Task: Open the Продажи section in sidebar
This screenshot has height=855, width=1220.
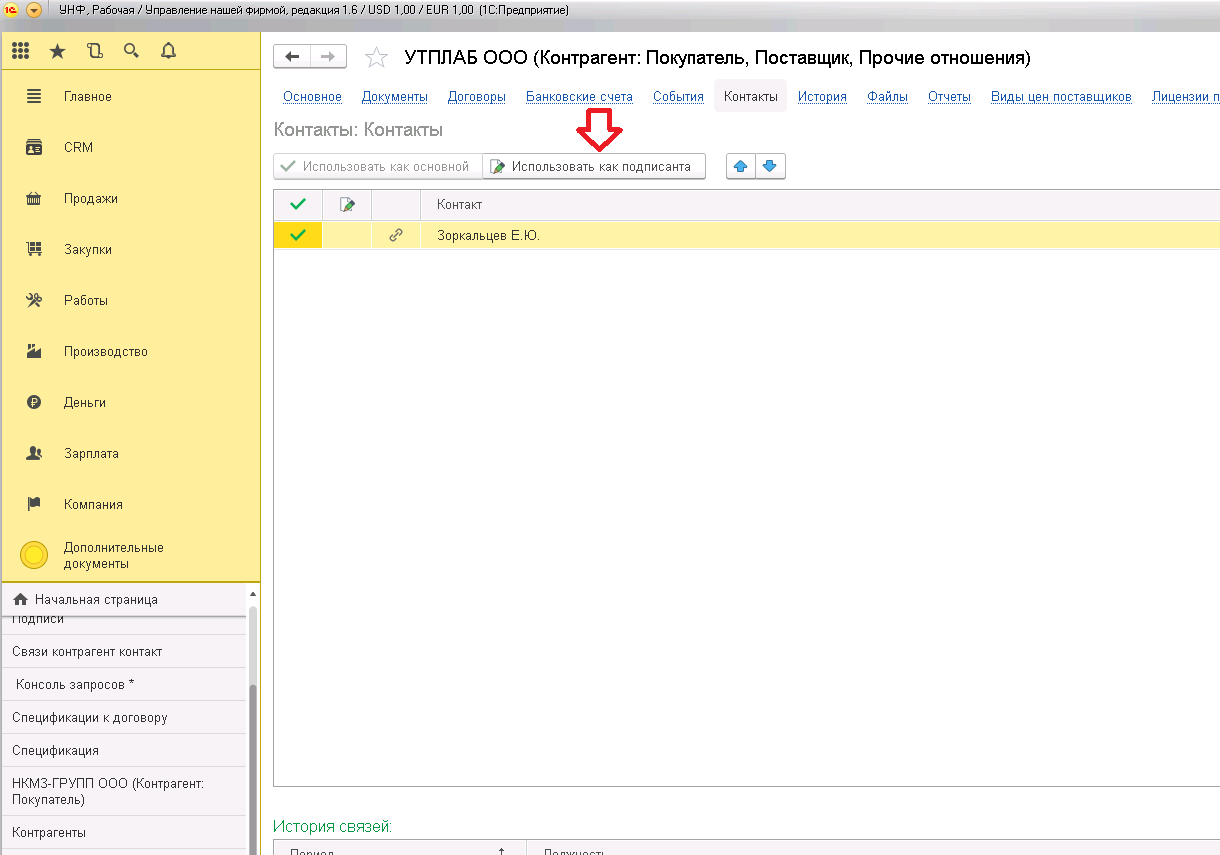Action: click(x=90, y=199)
